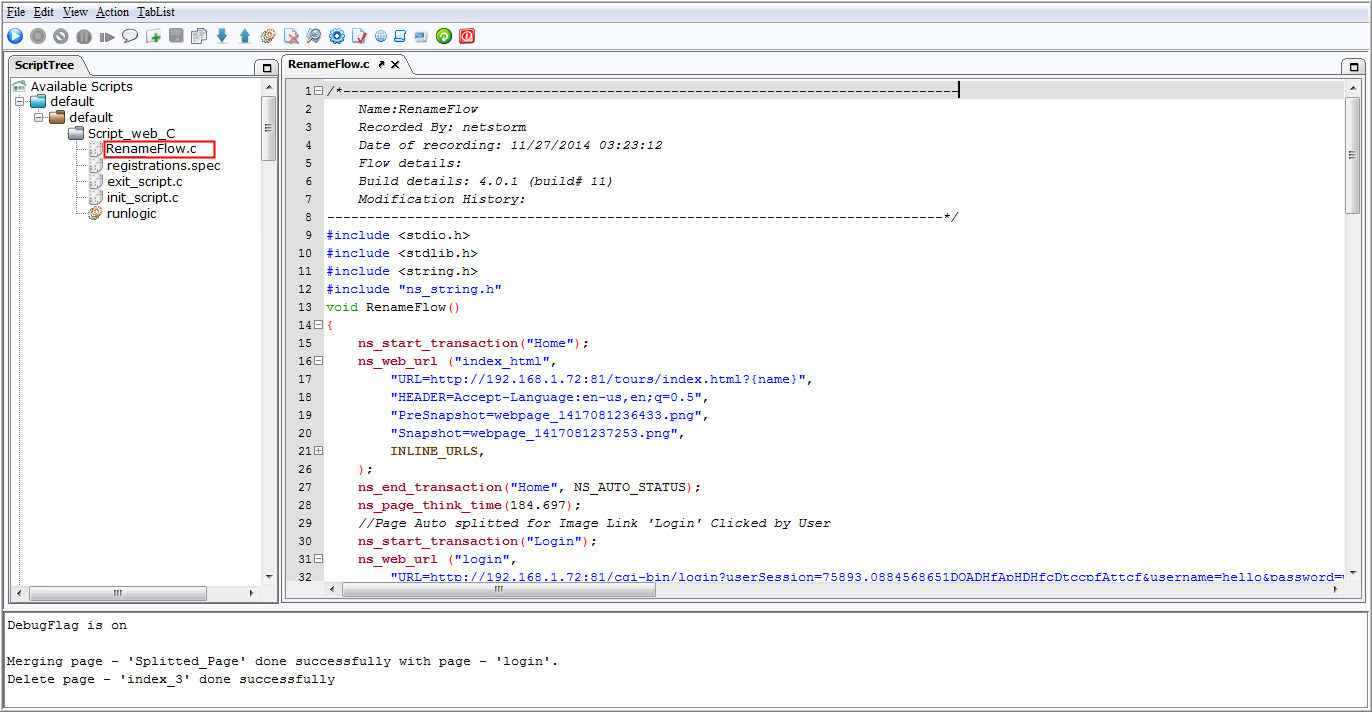Viewport: 1372px width, 712px height.
Task: Collapse the login ns_web_url fold at line 31
Action: 318,559
